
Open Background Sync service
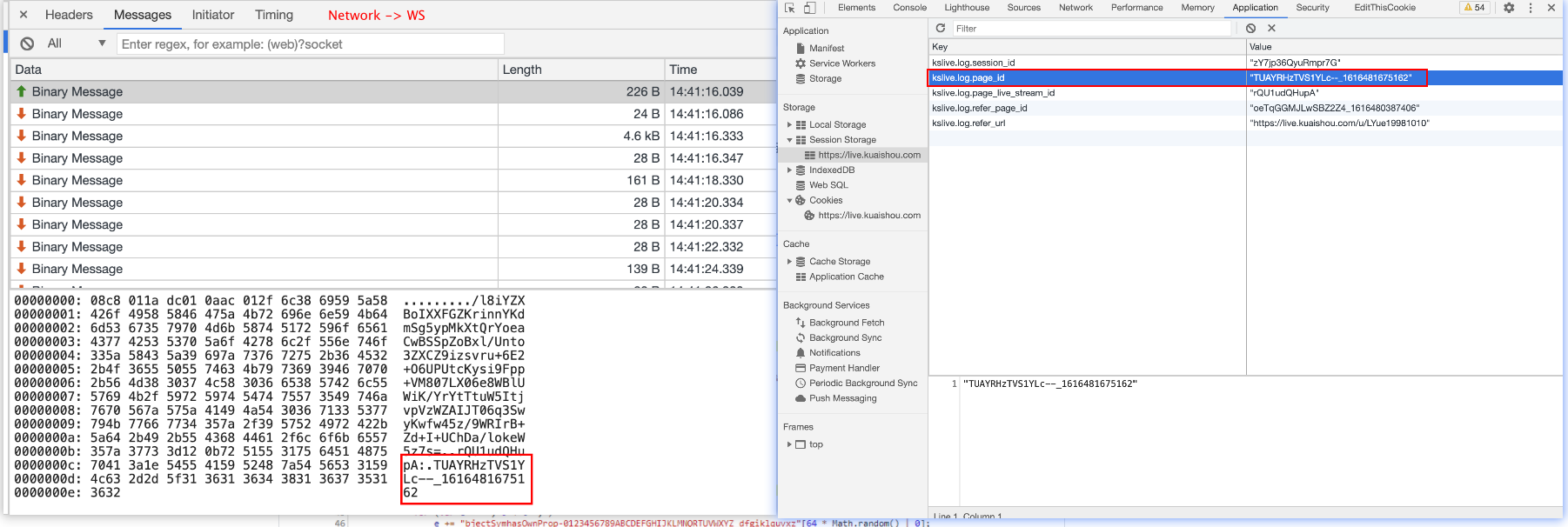846,337
